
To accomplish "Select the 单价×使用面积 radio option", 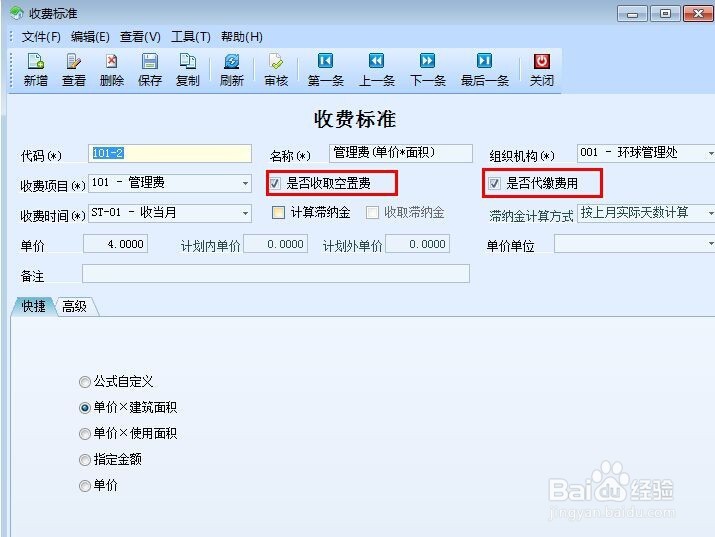I will (85, 434).
